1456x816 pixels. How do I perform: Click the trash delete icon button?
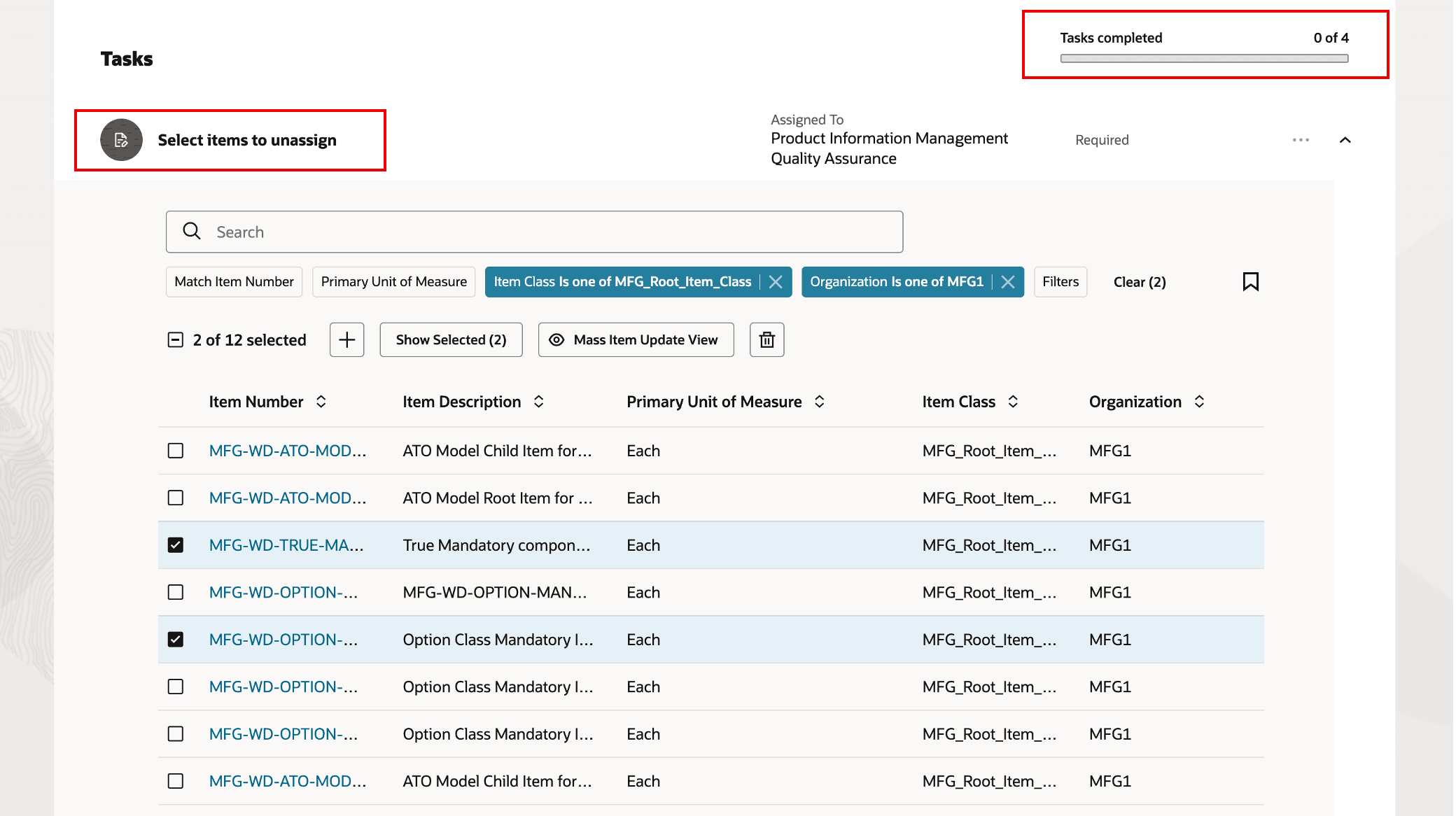pyautogui.click(x=766, y=339)
